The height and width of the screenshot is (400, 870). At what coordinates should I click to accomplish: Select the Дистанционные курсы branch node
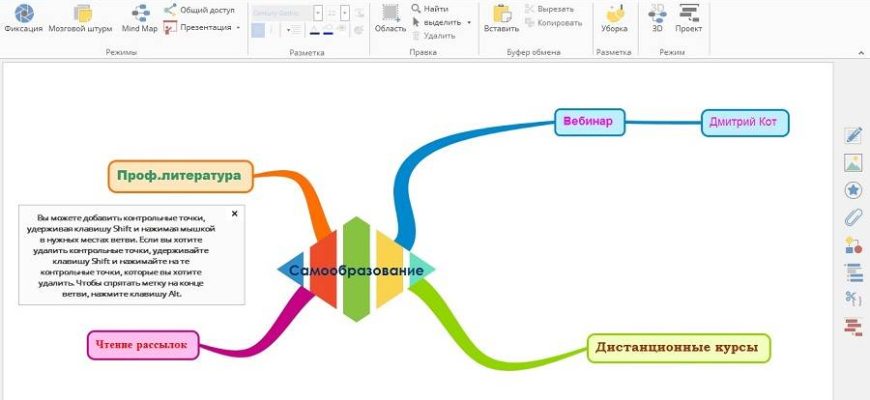pyautogui.click(x=677, y=348)
